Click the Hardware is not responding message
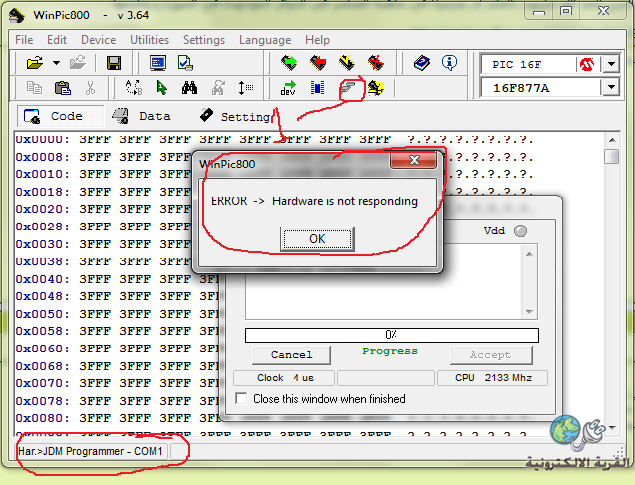The image size is (635, 485). [x=345, y=201]
